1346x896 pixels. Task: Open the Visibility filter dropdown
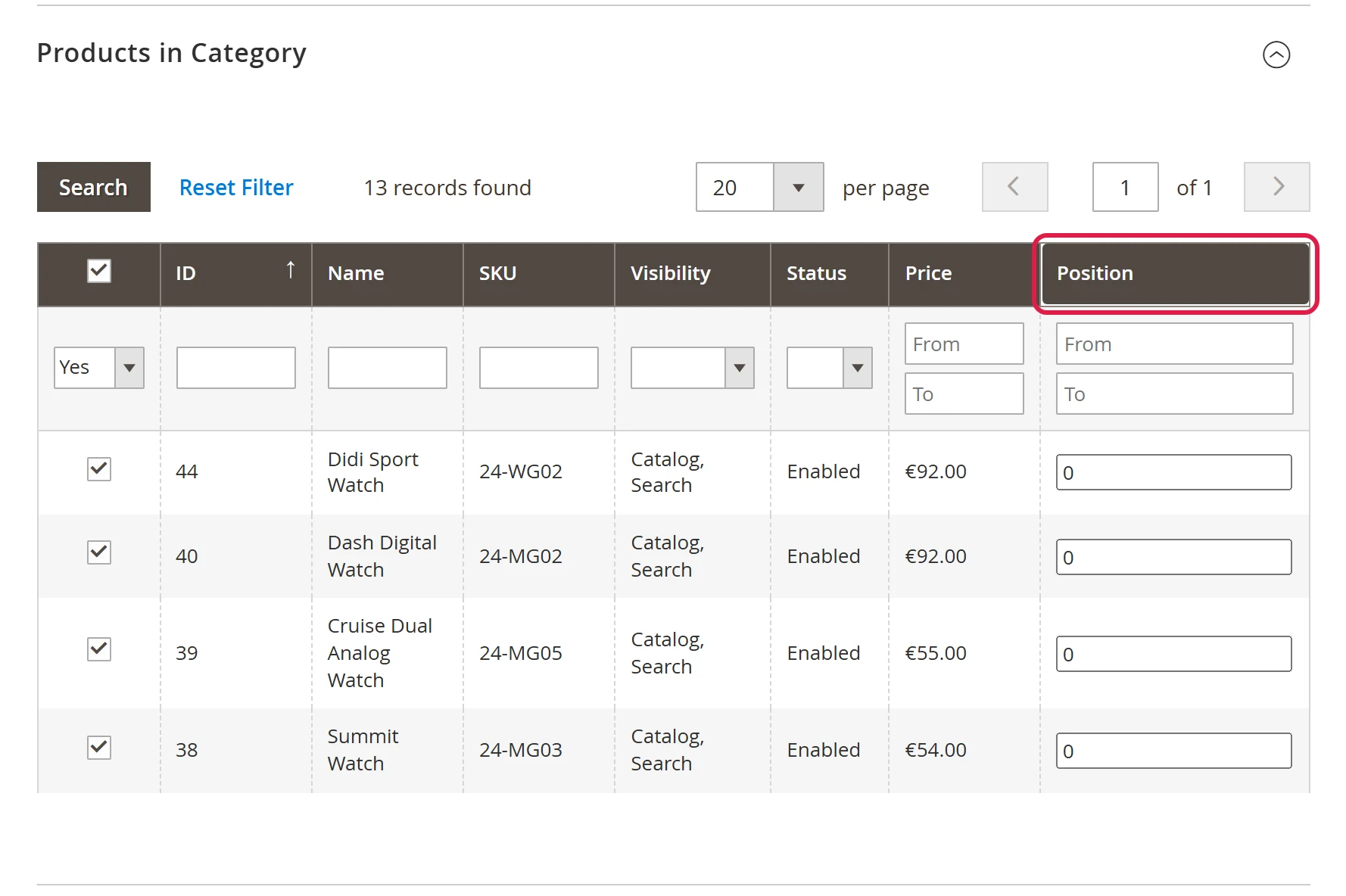click(x=692, y=368)
